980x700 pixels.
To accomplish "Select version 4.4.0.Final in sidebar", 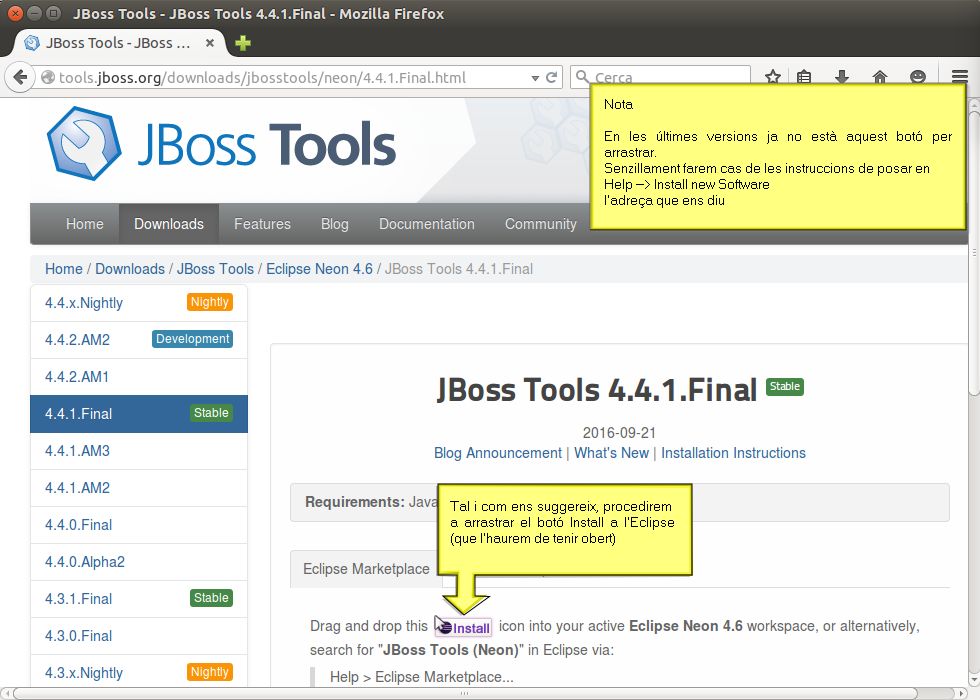I will (x=139, y=524).
